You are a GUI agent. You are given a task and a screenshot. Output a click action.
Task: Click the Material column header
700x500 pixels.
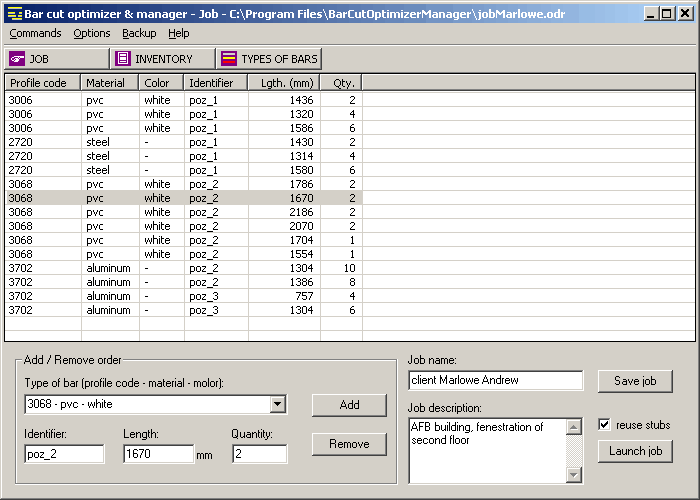coord(110,83)
